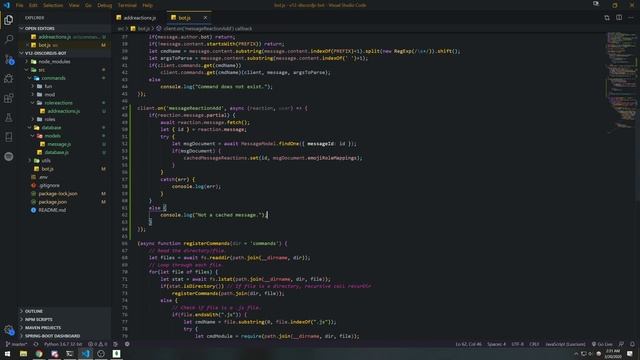Image resolution: width=640 pixels, height=360 pixels.
Task: Open the Extensions view
Action: pyautogui.click(x=9, y=98)
